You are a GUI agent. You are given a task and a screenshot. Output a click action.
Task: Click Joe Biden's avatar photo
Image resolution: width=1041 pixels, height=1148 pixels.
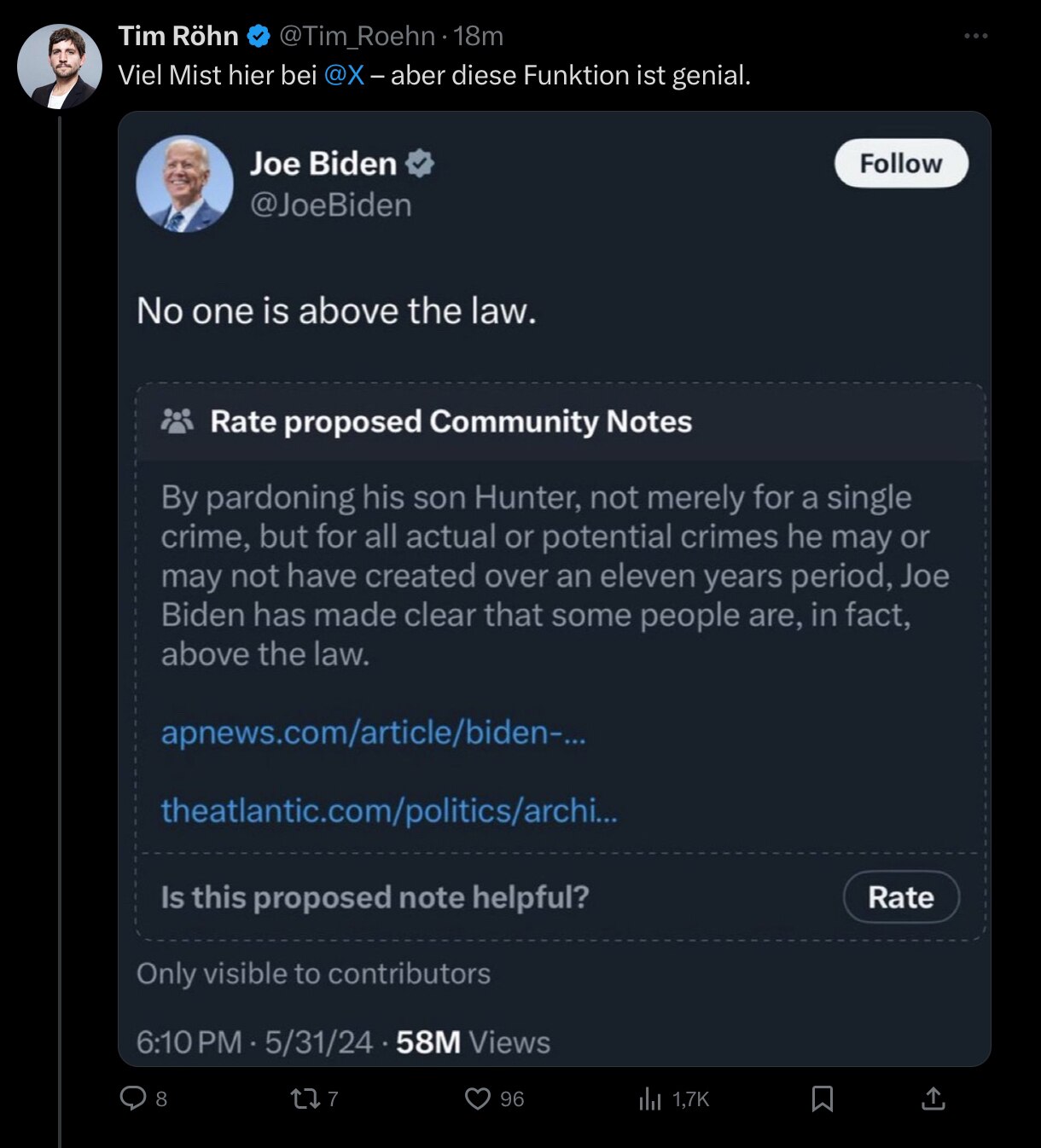[x=184, y=183]
